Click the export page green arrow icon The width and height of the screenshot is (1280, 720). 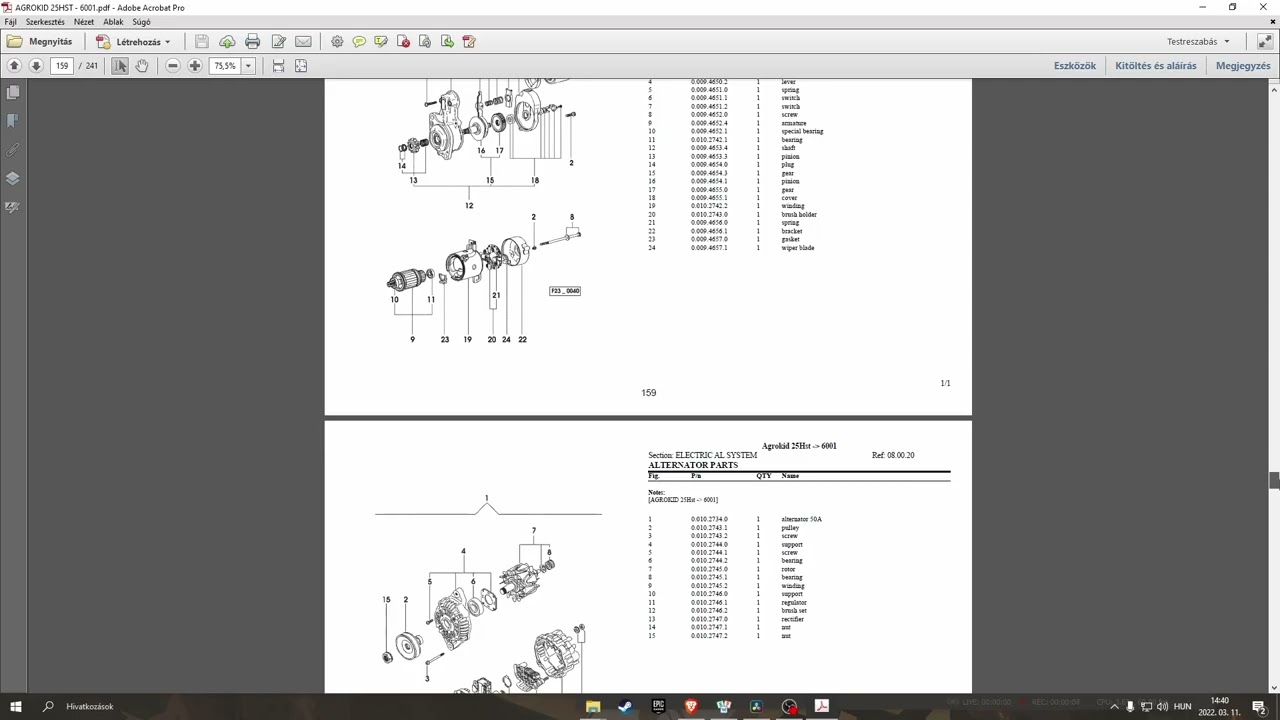coord(447,42)
